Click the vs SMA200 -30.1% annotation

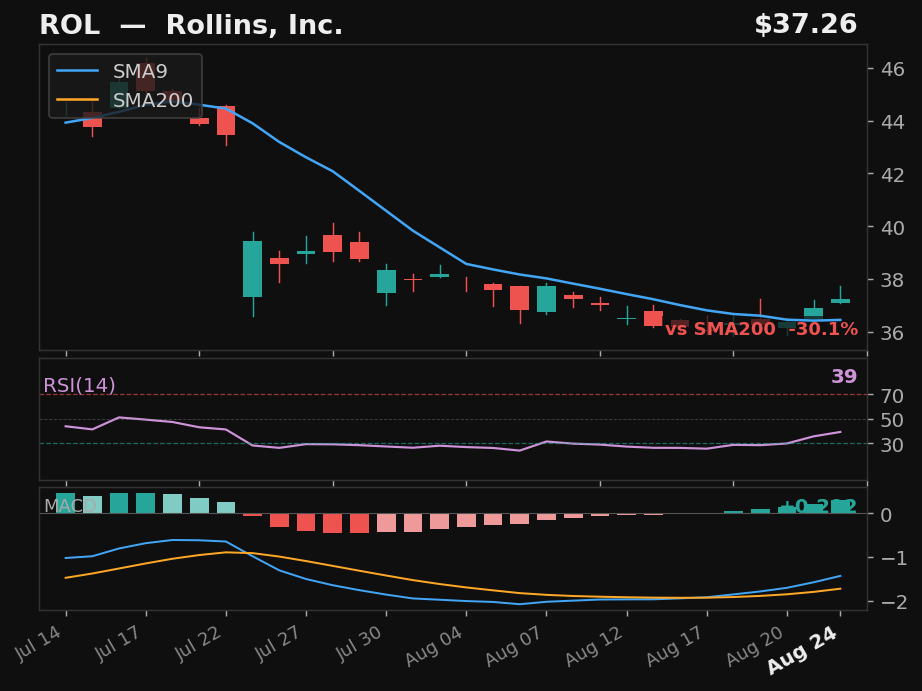[x=761, y=329]
